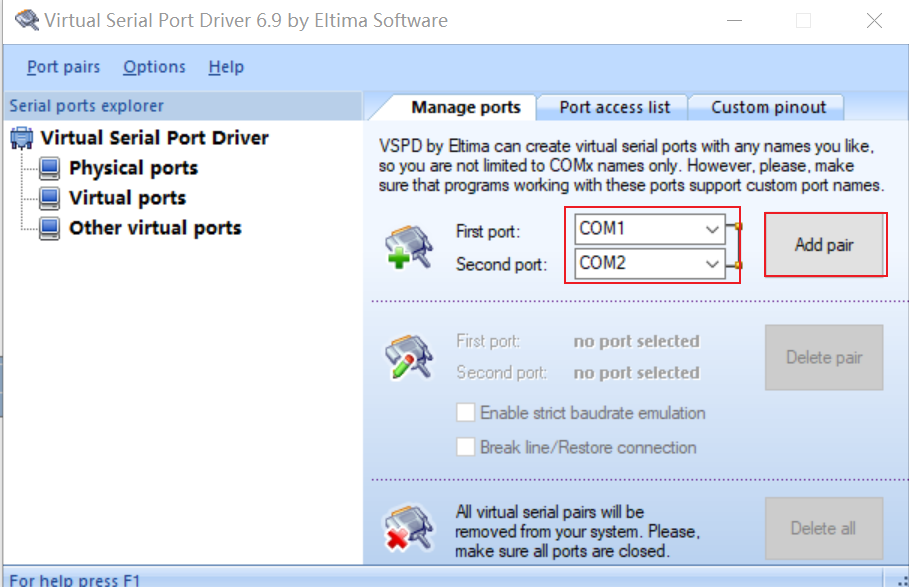The width and height of the screenshot is (909, 587).
Task: Click the 'For help press F1' status text
Action: pyautogui.click(x=75, y=579)
